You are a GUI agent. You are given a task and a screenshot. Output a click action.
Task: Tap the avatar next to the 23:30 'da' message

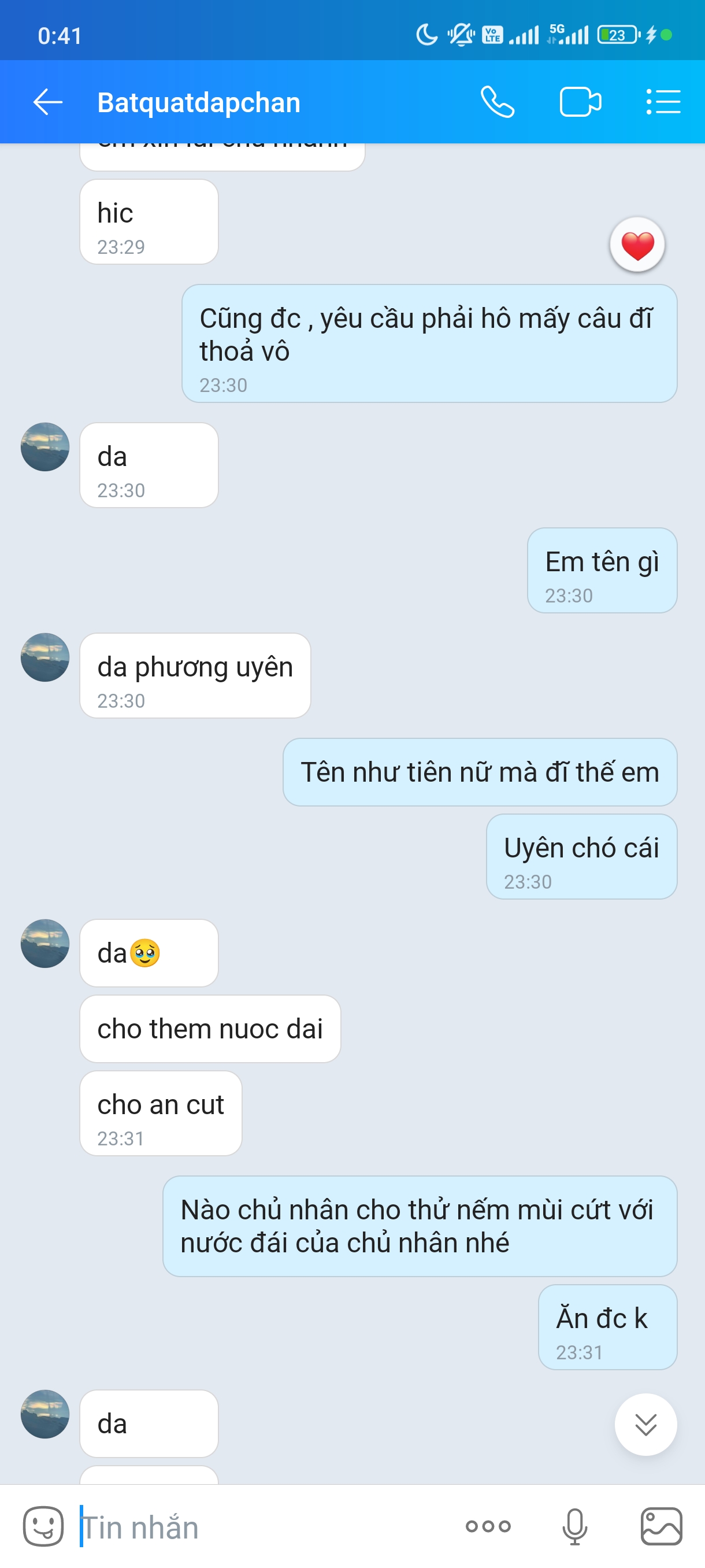[x=45, y=447]
